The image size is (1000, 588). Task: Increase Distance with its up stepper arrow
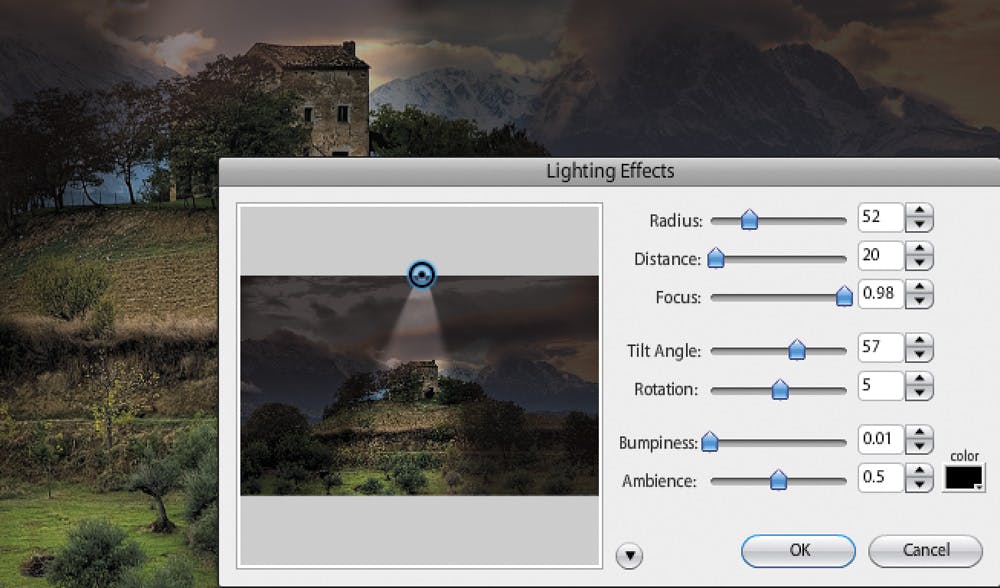point(919,249)
